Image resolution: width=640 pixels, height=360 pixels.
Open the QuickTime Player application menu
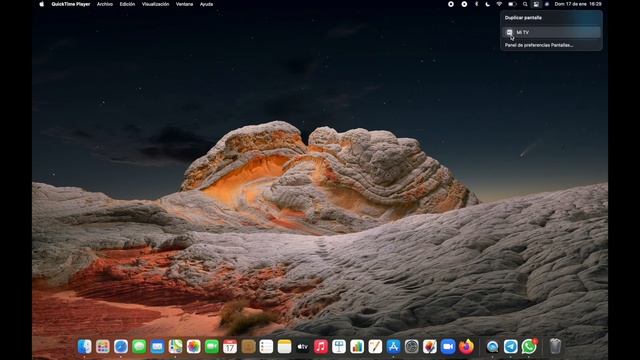(x=71, y=4)
